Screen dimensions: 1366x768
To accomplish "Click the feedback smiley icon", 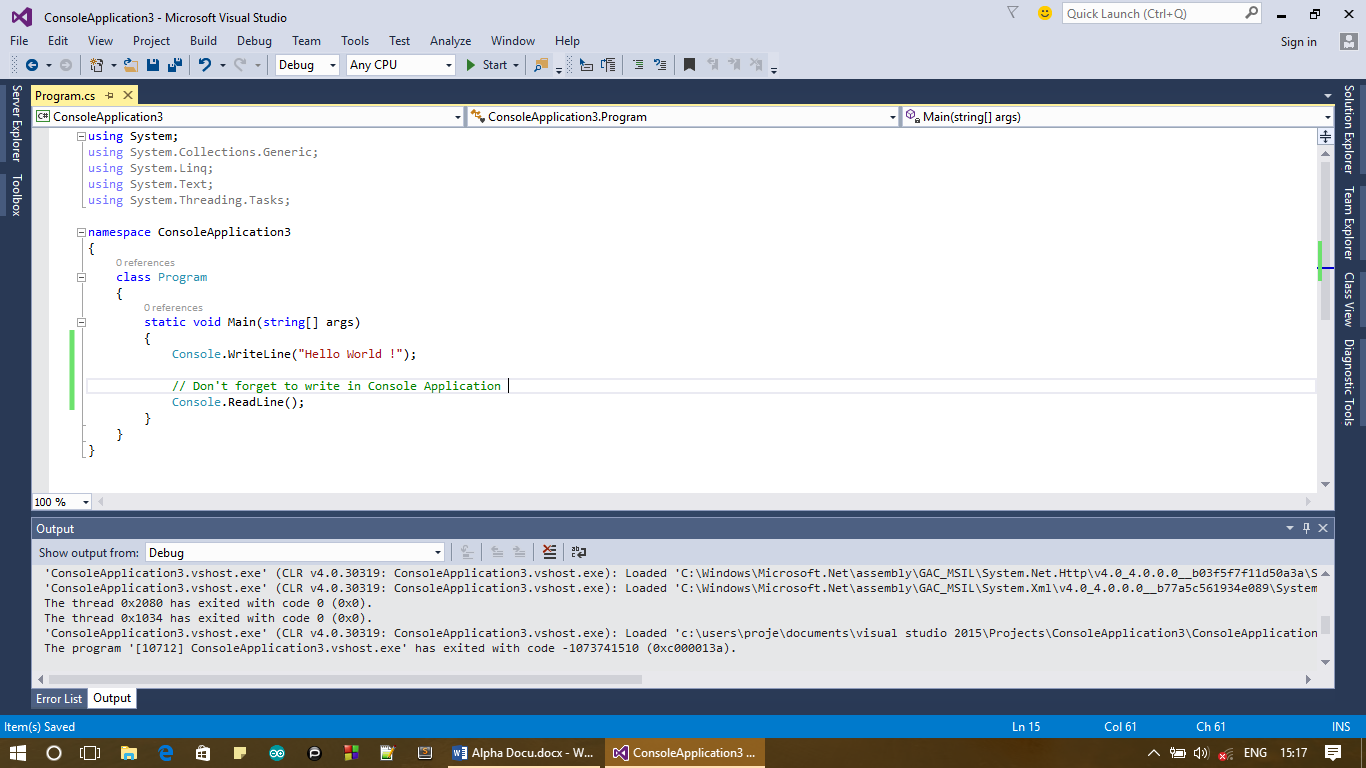I will 1045,13.
